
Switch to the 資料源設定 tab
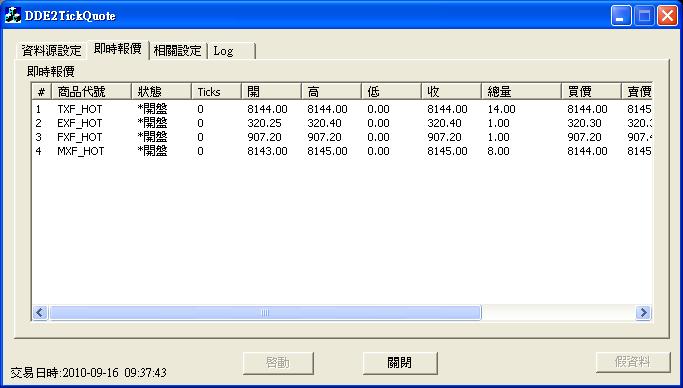tap(51, 51)
